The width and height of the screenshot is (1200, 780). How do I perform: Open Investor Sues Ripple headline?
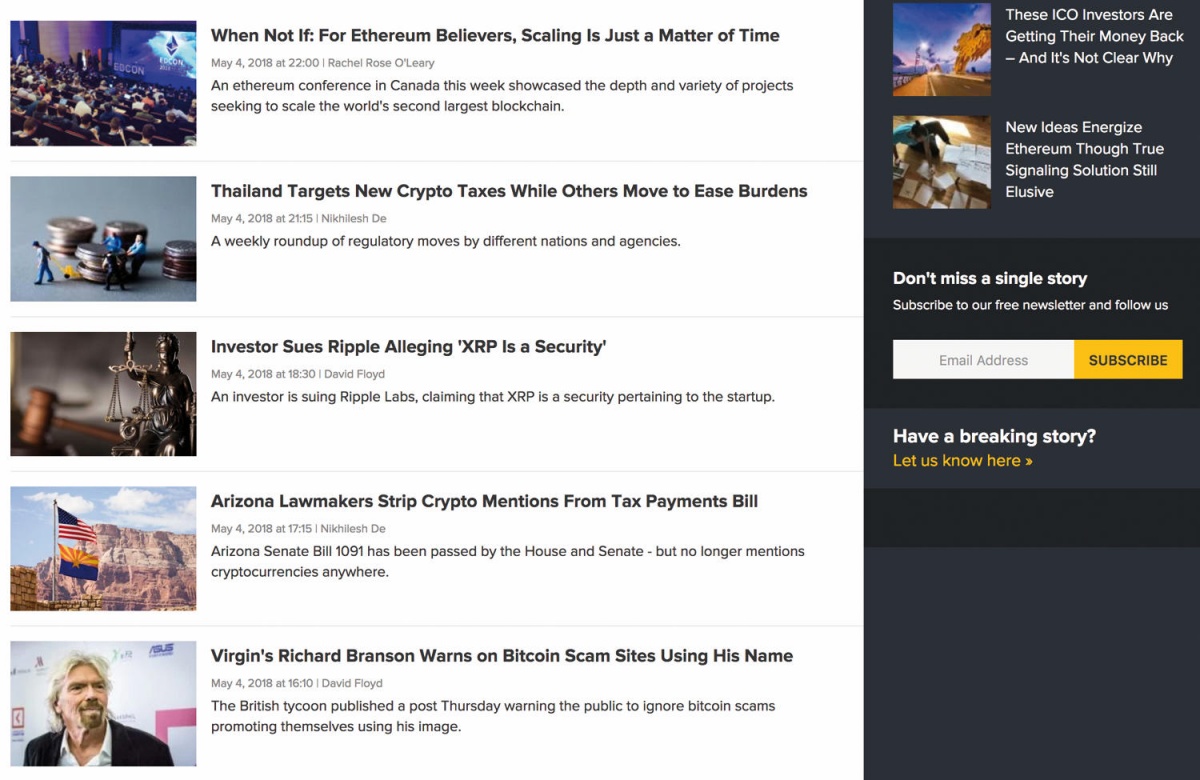tap(409, 346)
